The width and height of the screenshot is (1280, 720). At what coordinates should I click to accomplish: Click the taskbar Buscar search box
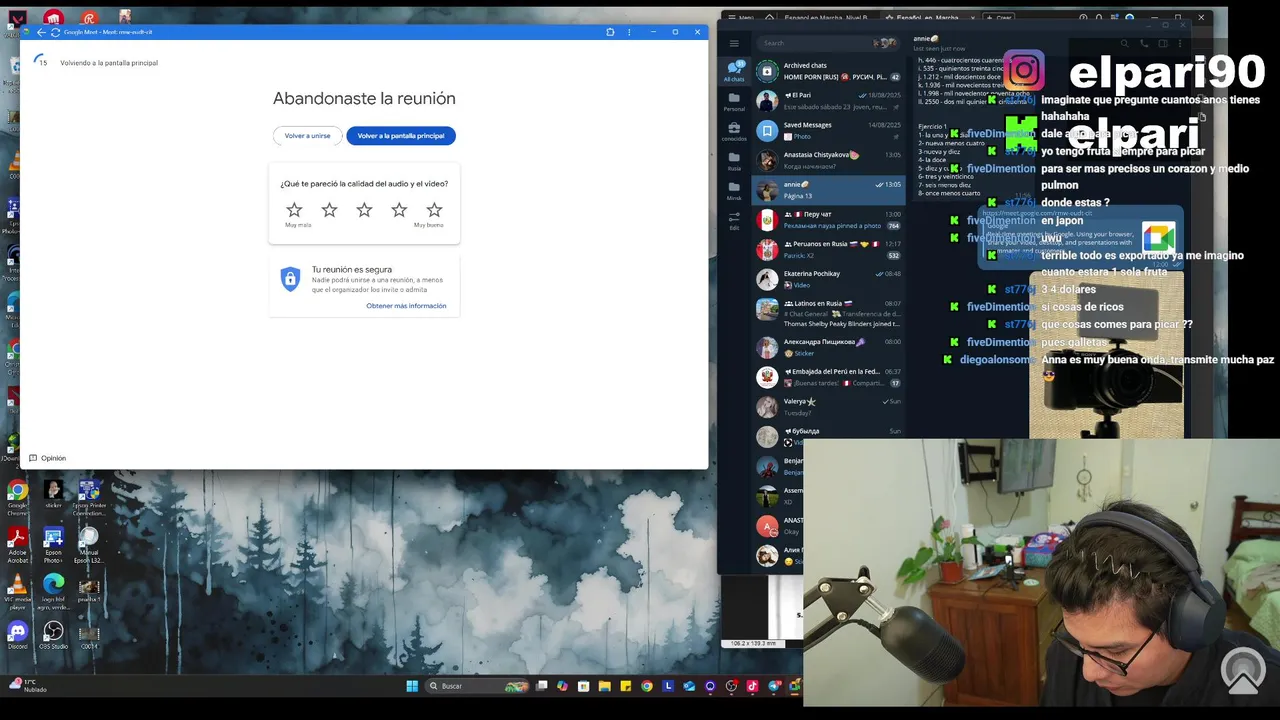tap(475, 686)
